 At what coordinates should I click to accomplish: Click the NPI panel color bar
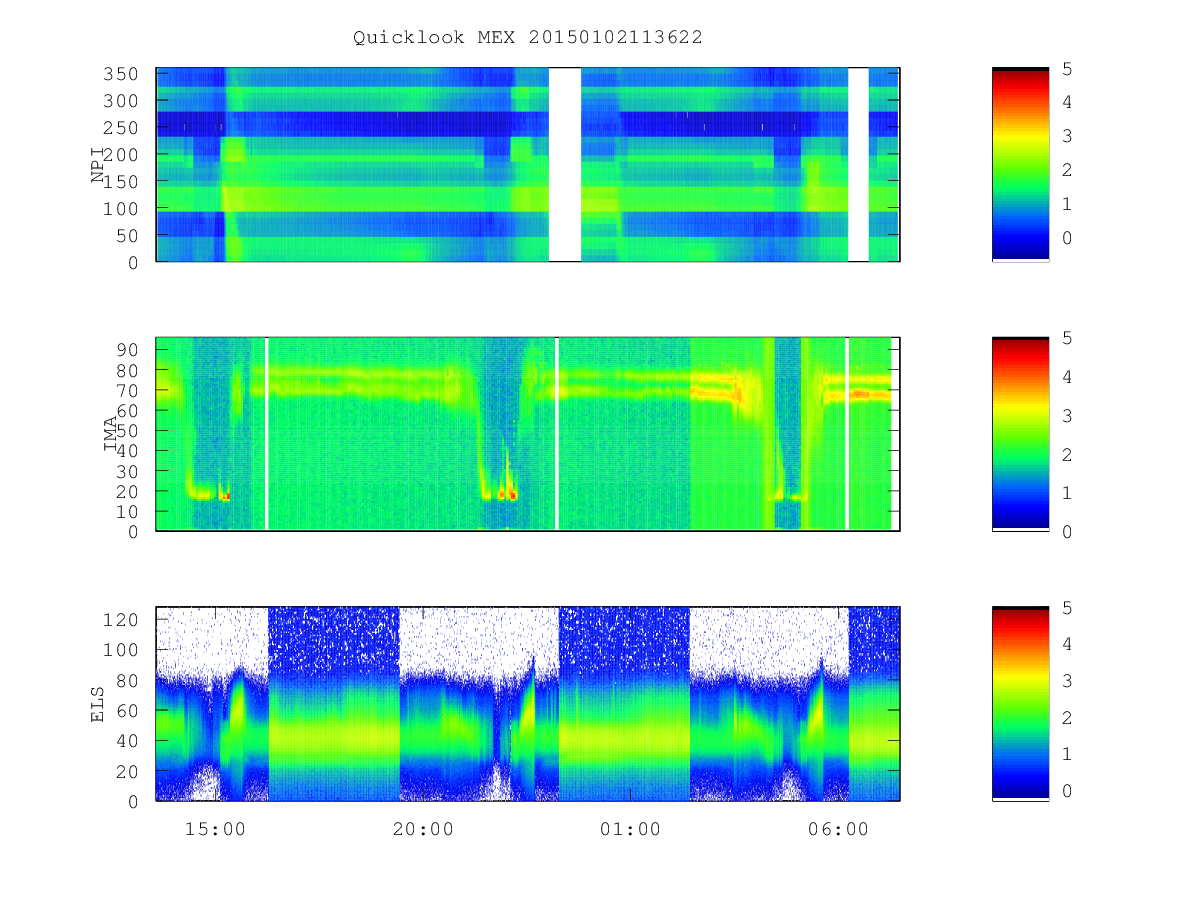pos(1020,165)
